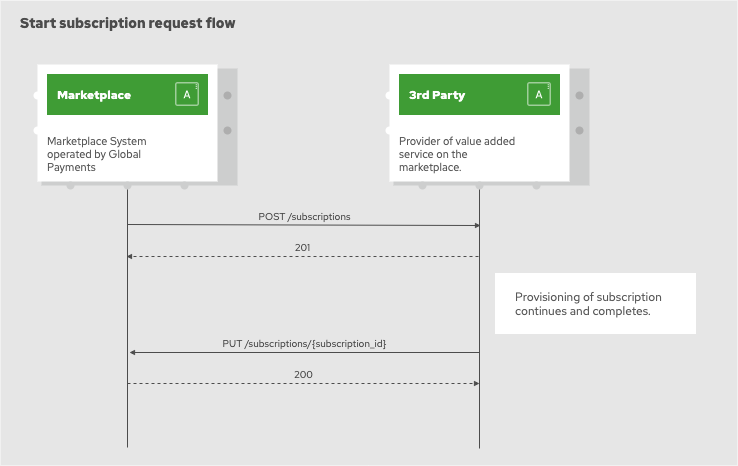Click the Start subscription request flow title
Image resolution: width=738 pixels, height=466 pixels.
click(x=128, y=23)
